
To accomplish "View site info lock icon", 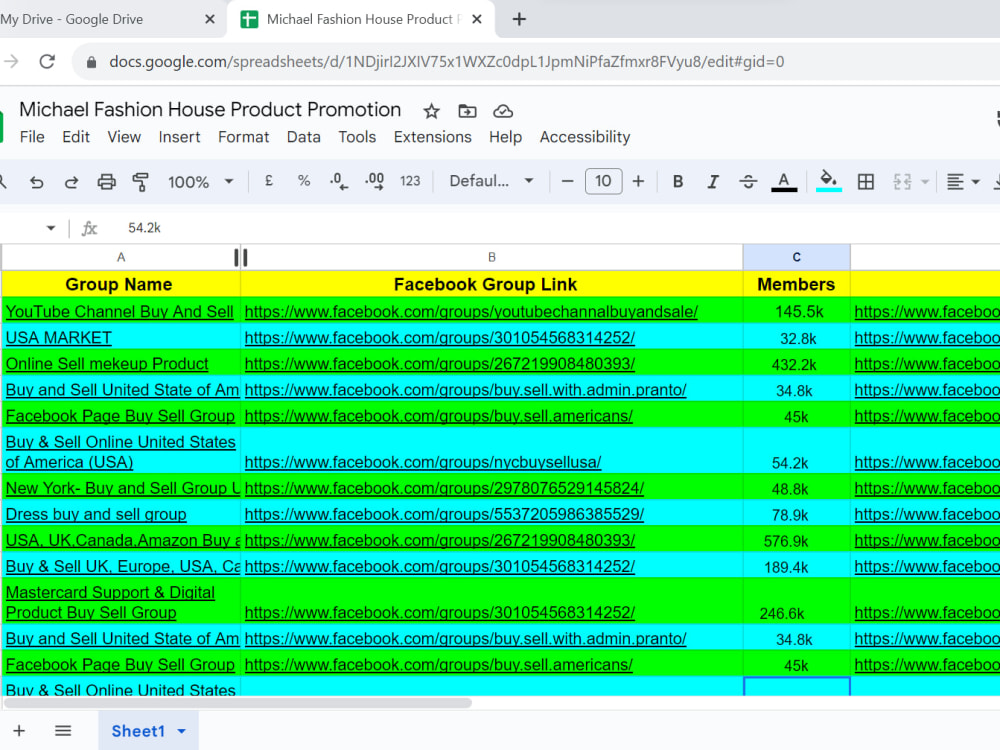I will 91,62.
